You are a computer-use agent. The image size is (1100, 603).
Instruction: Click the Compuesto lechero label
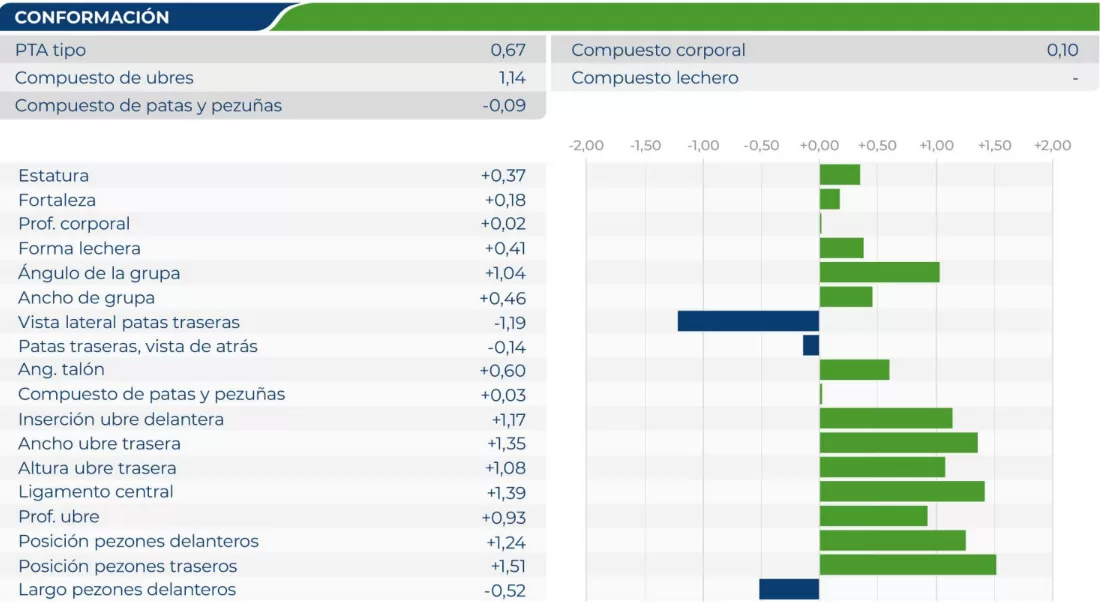pos(655,78)
